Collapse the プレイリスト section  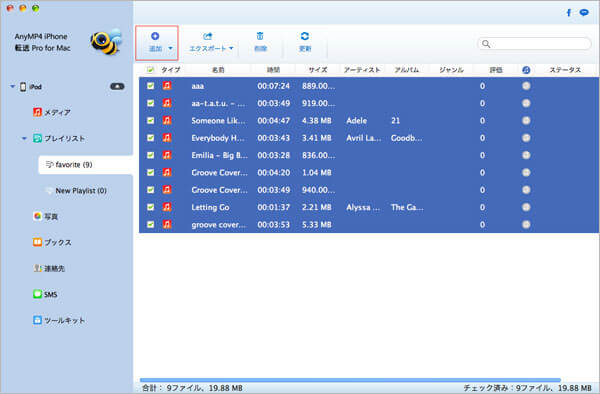pos(24,138)
